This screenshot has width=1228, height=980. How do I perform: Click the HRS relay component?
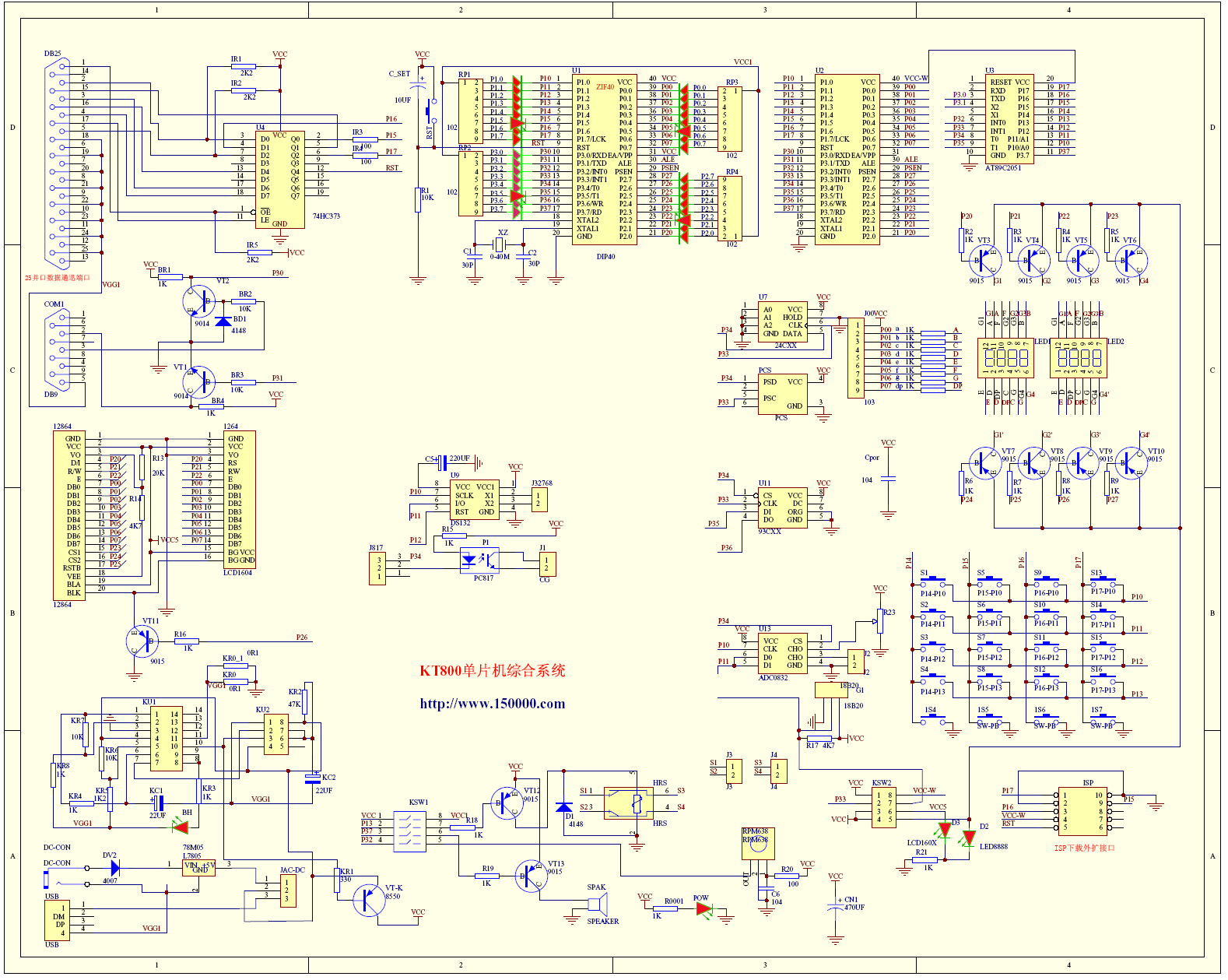(629, 803)
